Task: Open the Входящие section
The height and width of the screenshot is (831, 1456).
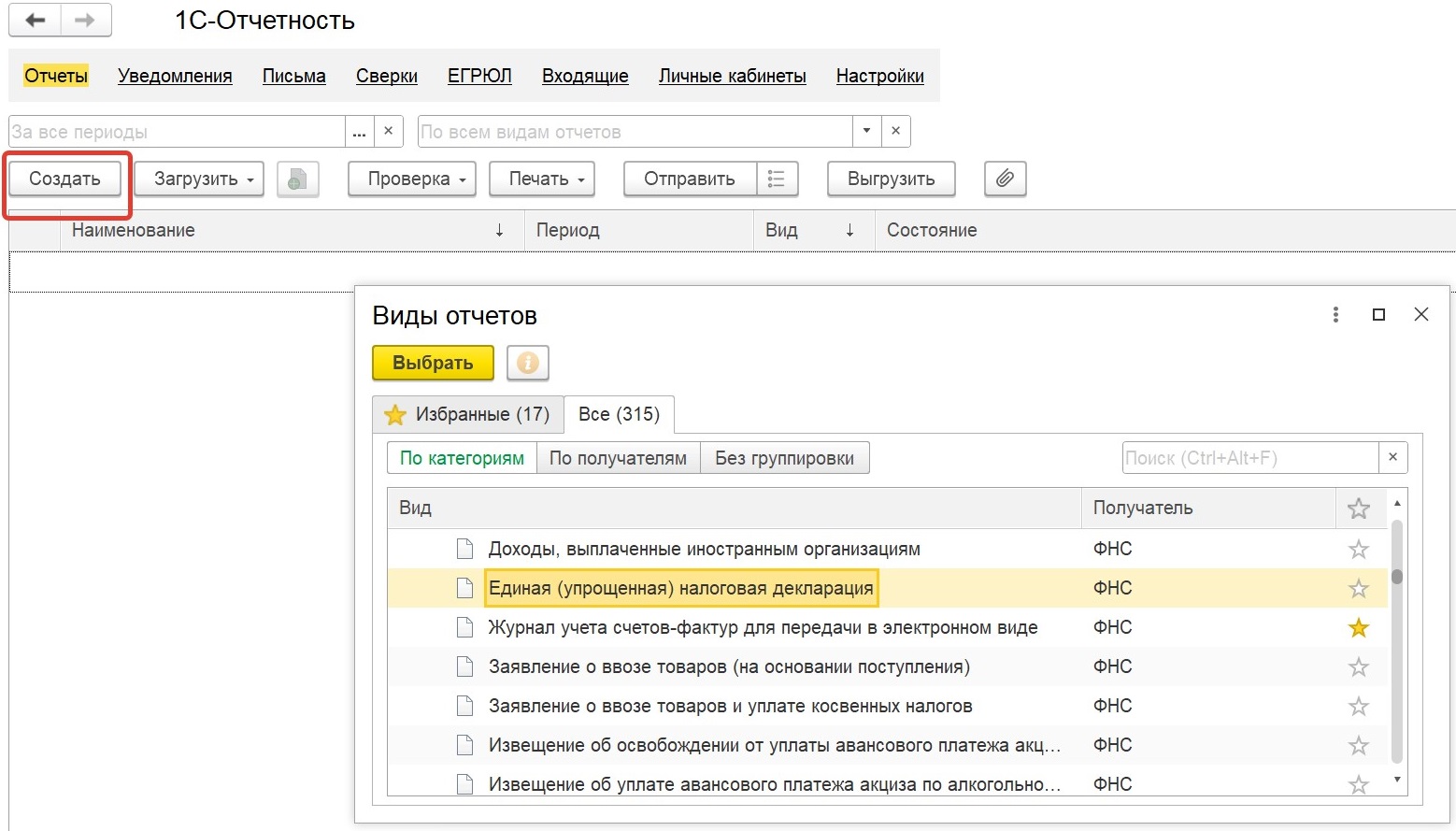Action: tap(585, 76)
